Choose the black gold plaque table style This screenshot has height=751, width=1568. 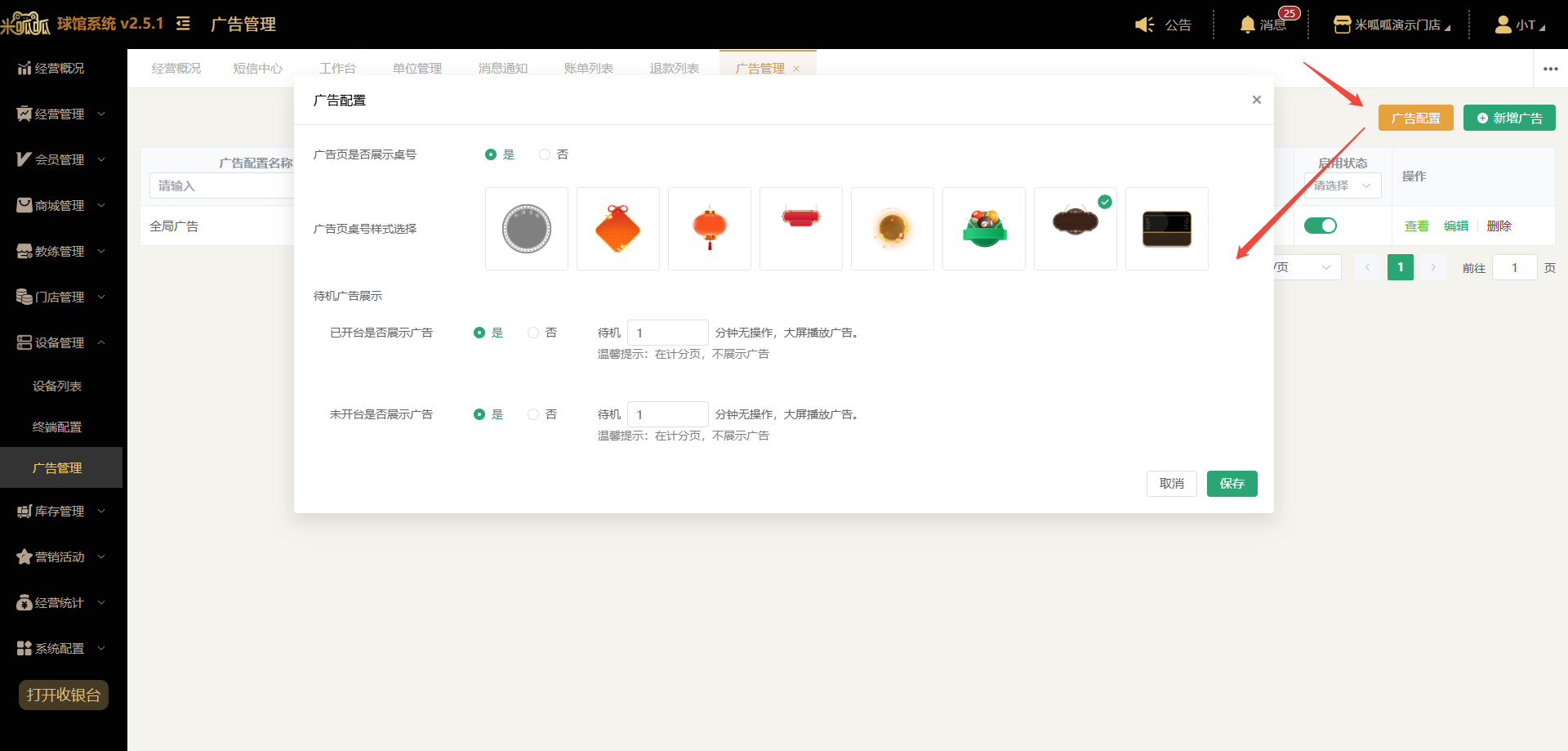(1167, 229)
